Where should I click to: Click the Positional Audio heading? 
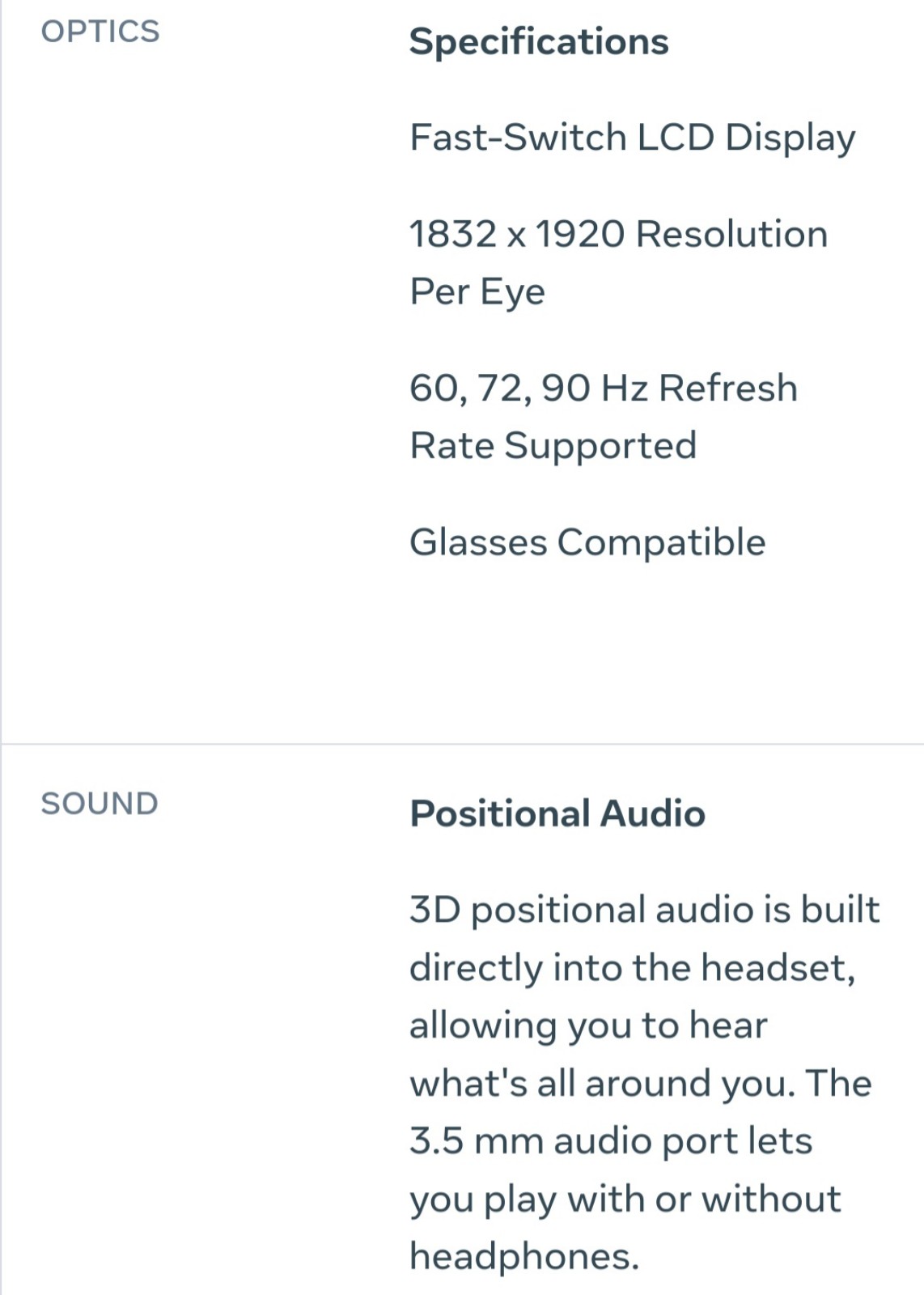557,813
